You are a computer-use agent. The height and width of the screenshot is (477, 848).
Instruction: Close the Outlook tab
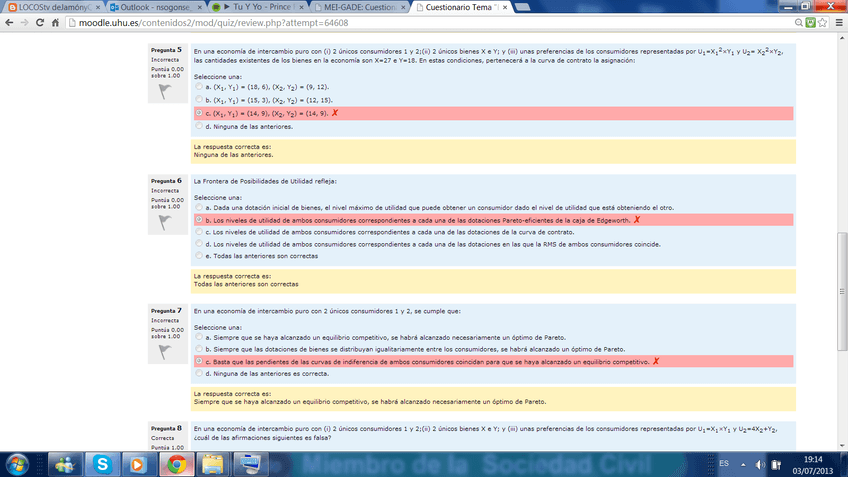coord(200,8)
